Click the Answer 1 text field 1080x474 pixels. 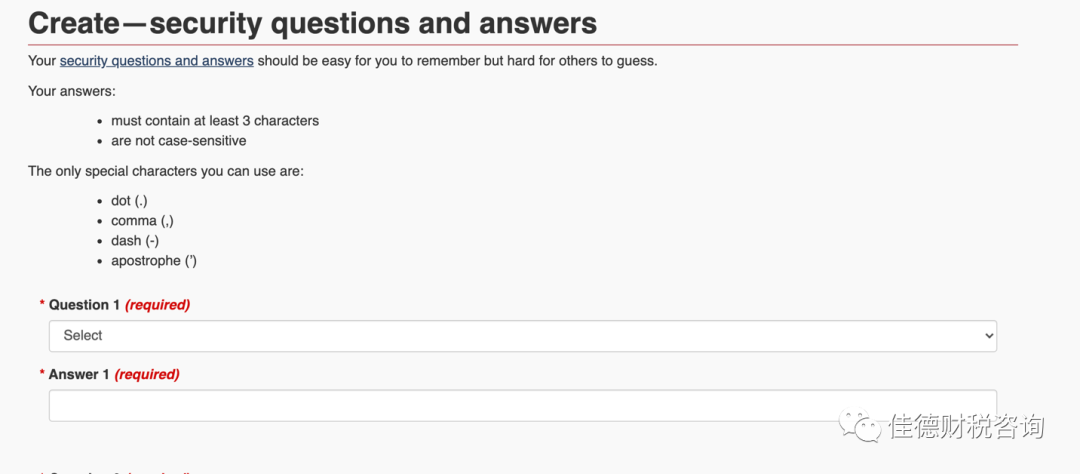click(522, 405)
